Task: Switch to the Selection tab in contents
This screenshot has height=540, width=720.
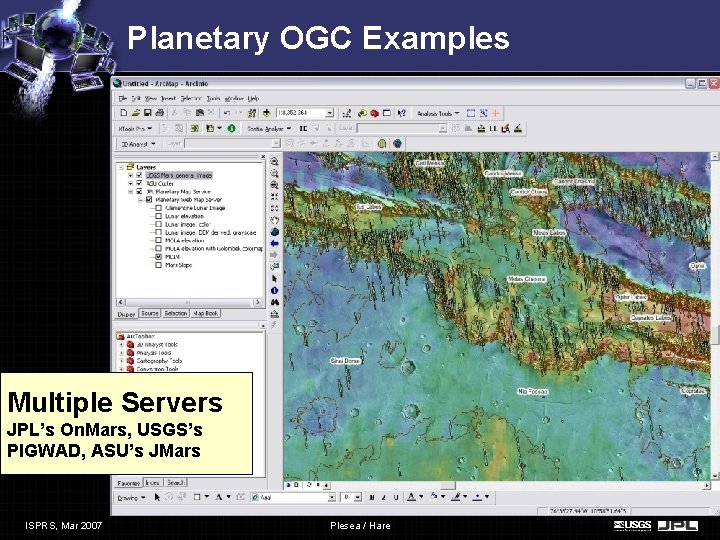Action: (175, 313)
